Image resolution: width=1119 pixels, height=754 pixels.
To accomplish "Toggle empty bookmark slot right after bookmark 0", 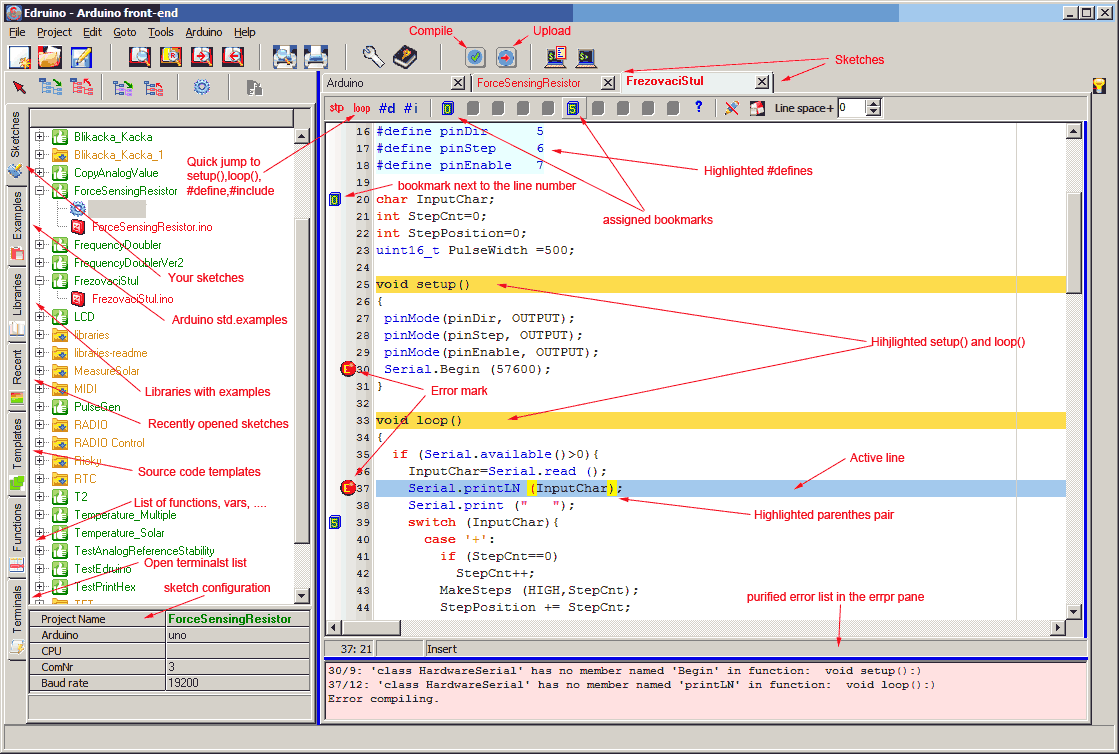I will [x=472, y=108].
